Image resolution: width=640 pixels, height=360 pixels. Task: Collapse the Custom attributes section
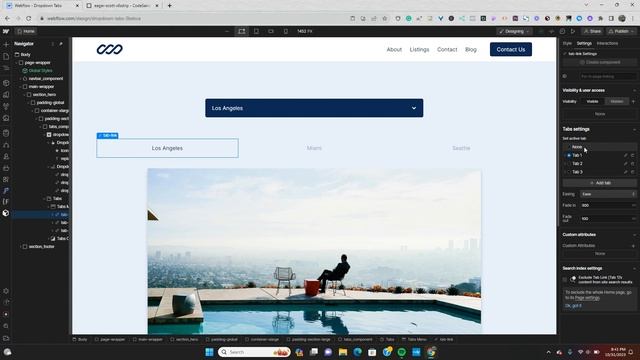(634, 235)
